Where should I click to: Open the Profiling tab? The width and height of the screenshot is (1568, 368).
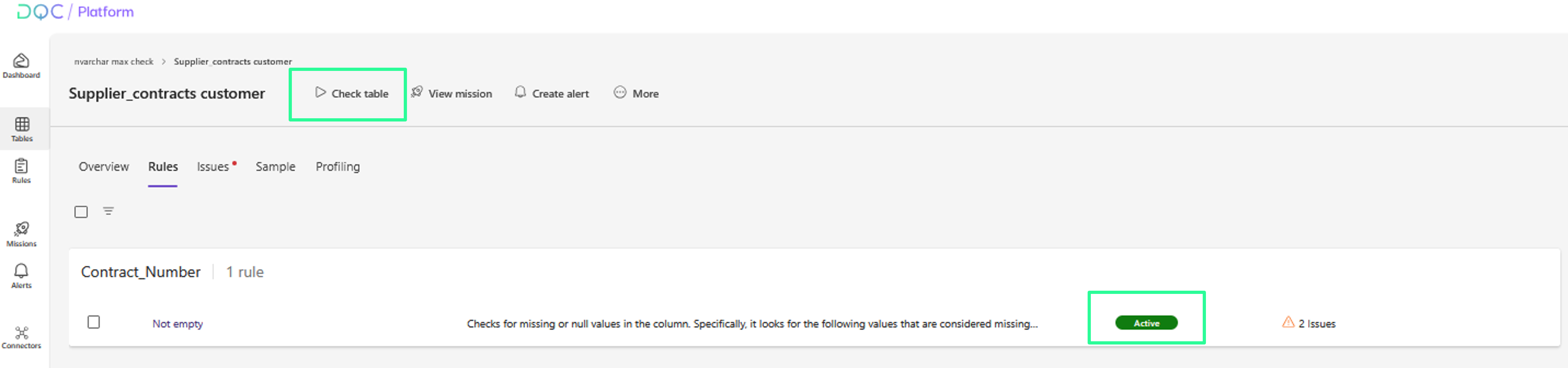[x=337, y=167]
